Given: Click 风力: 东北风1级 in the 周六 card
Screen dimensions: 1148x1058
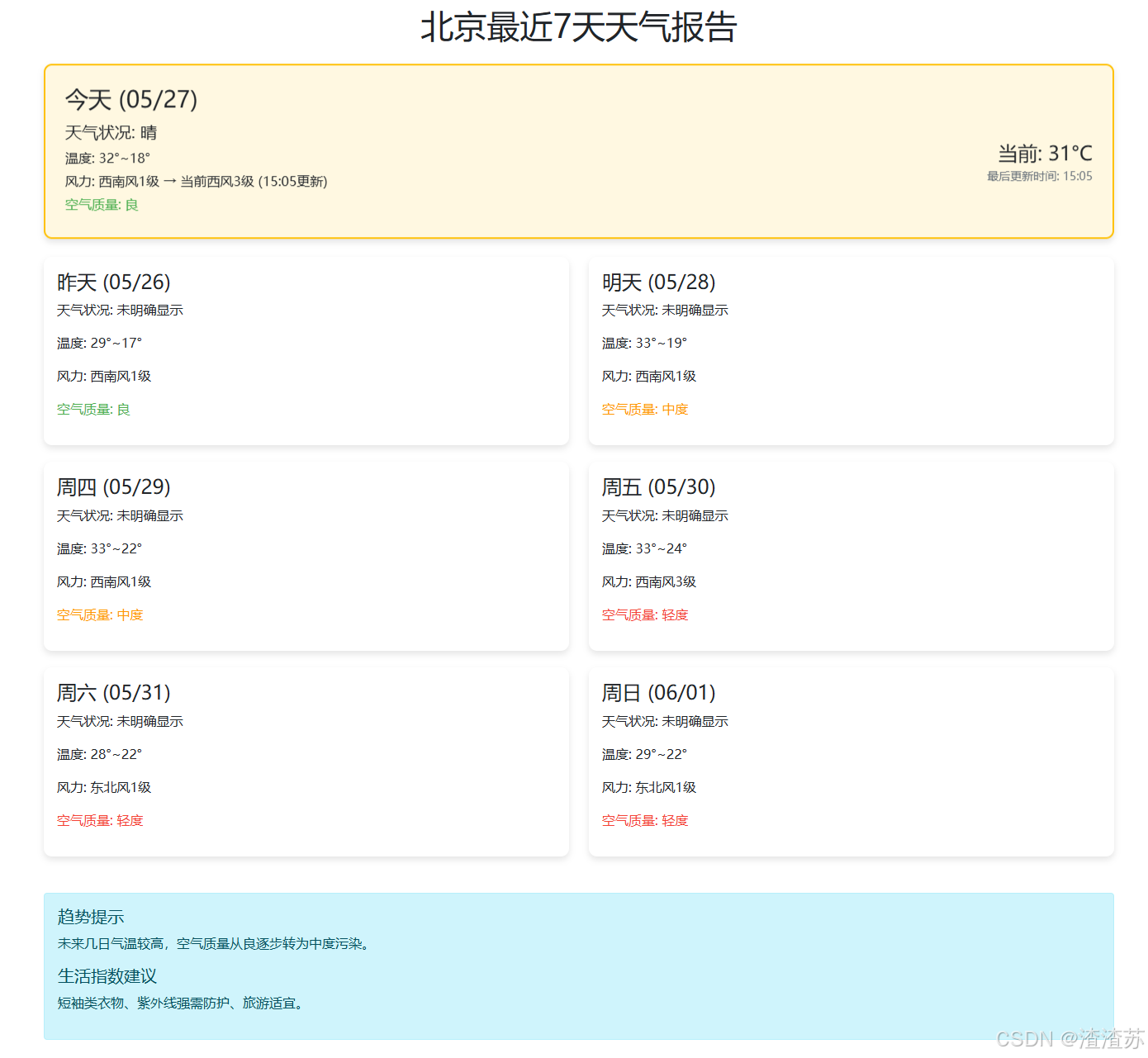Looking at the screenshot, I should (104, 787).
